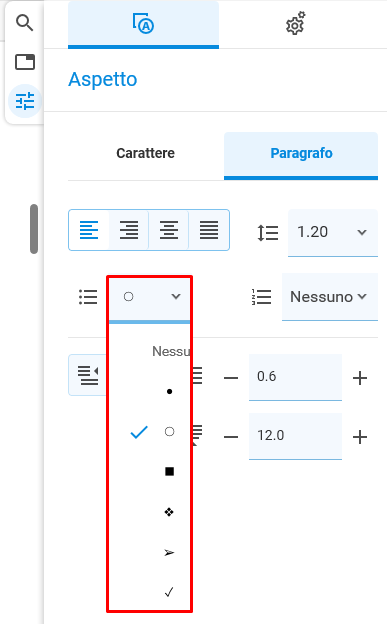The height and width of the screenshot is (624, 387).
Task: Select the Paragrafo tab
Action: point(301,155)
